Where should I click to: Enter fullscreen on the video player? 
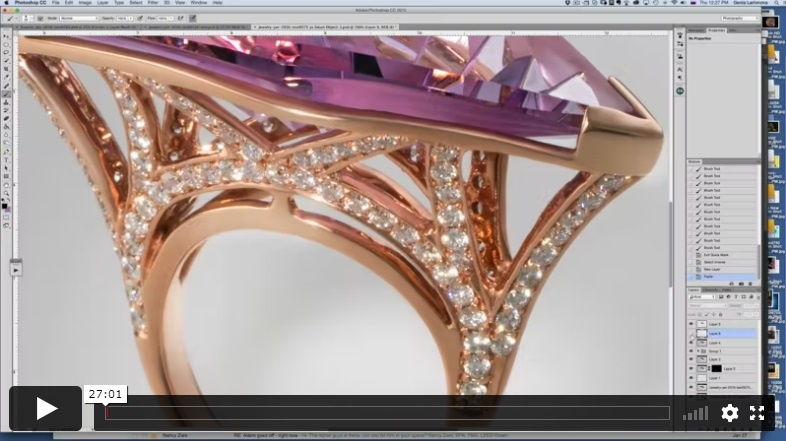[757, 413]
